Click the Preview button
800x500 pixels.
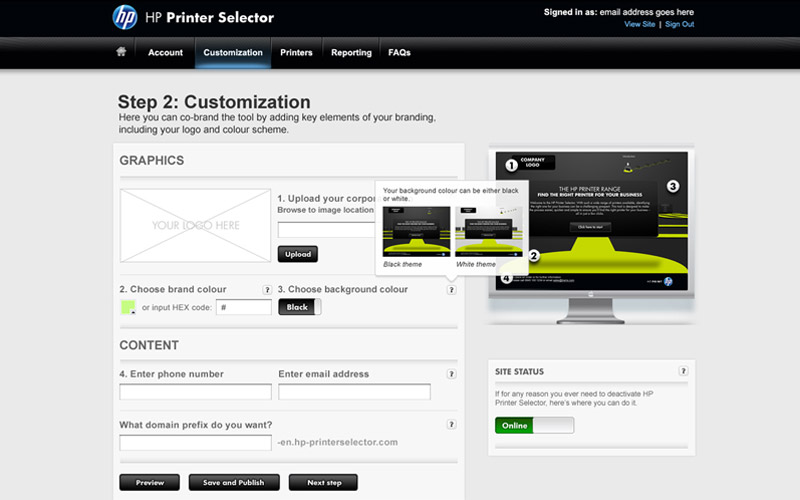pyautogui.click(x=149, y=482)
